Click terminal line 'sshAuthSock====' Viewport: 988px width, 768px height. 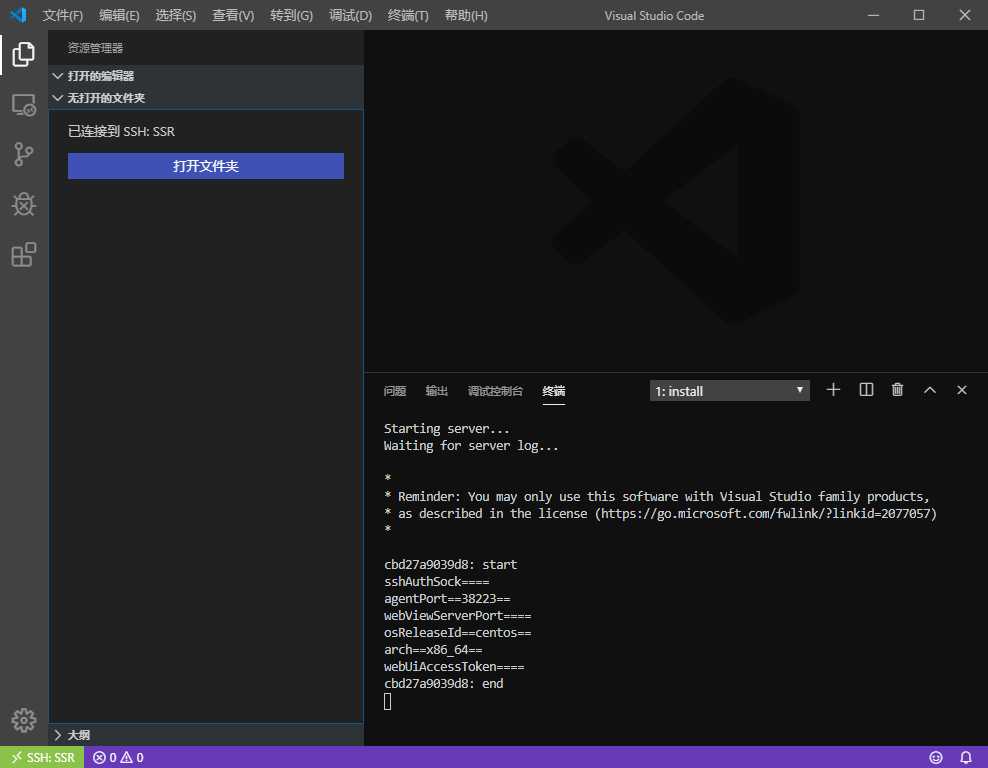pos(436,582)
